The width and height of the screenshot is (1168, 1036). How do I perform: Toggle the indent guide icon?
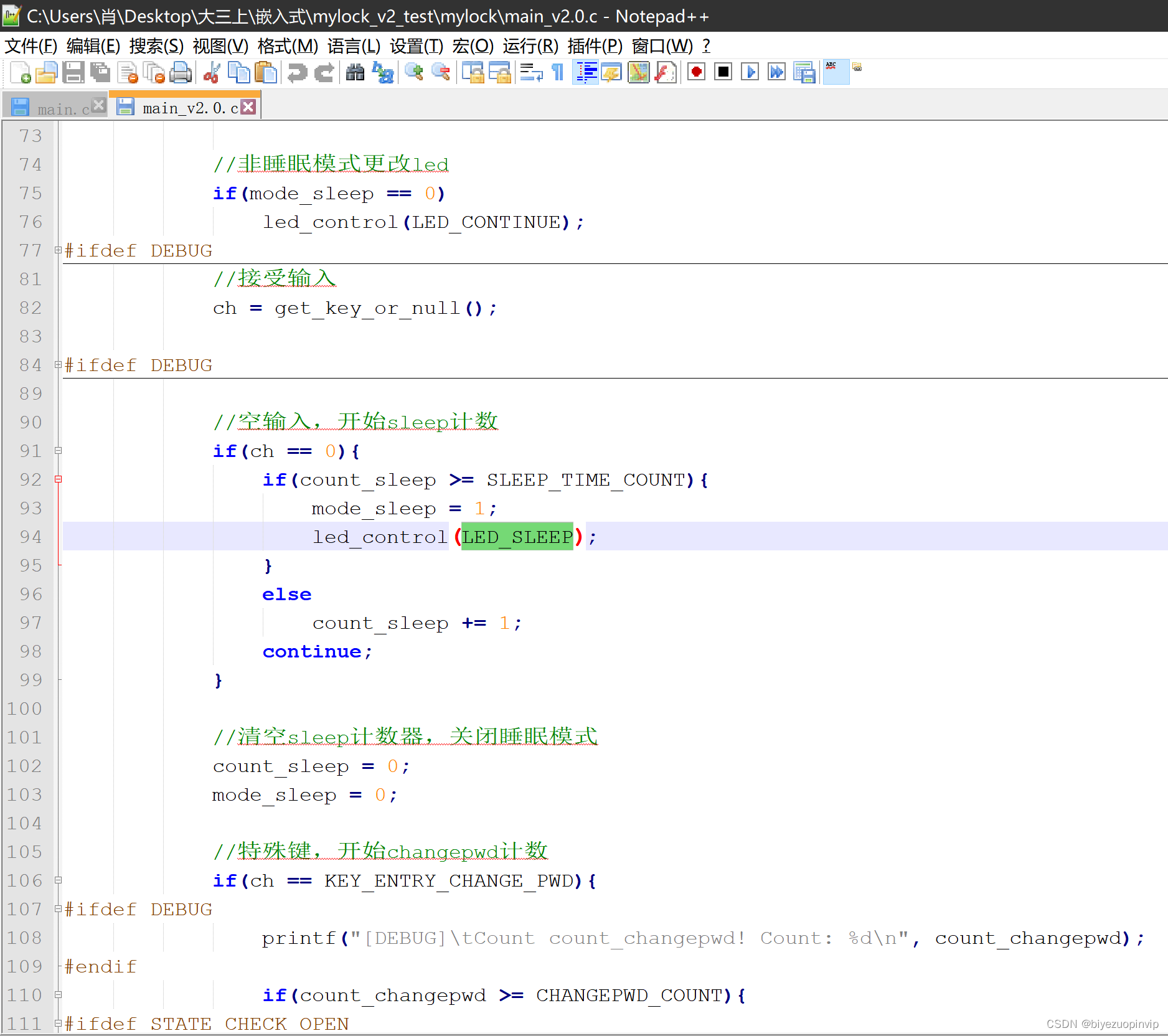(585, 73)
